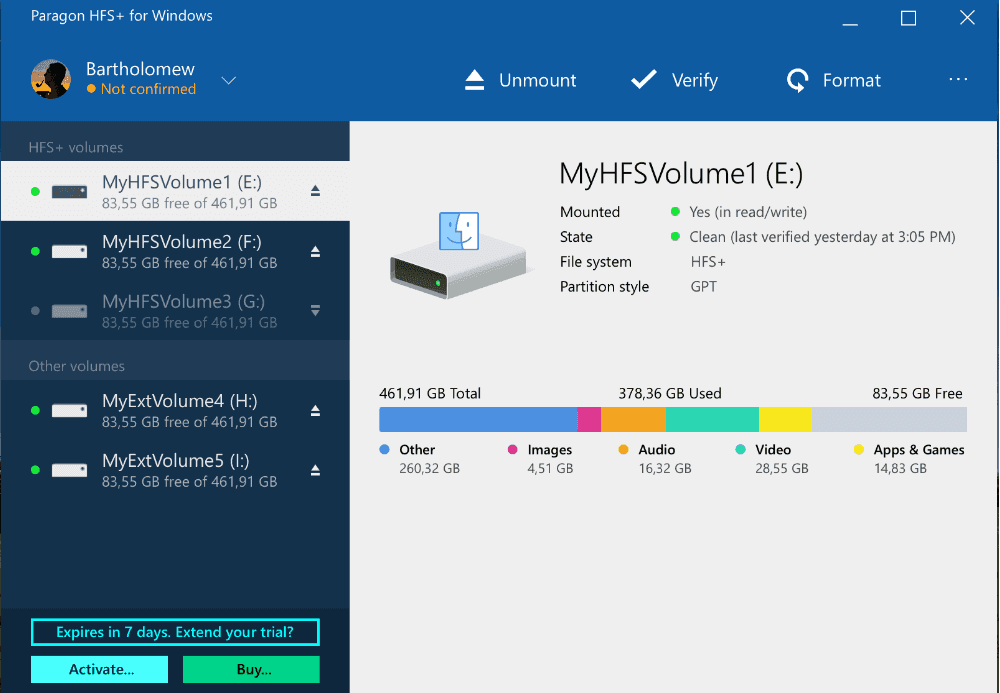Click the Verify checkmark icon
This screenshot has height=693, width=1000.
click(x=643, y=80)
